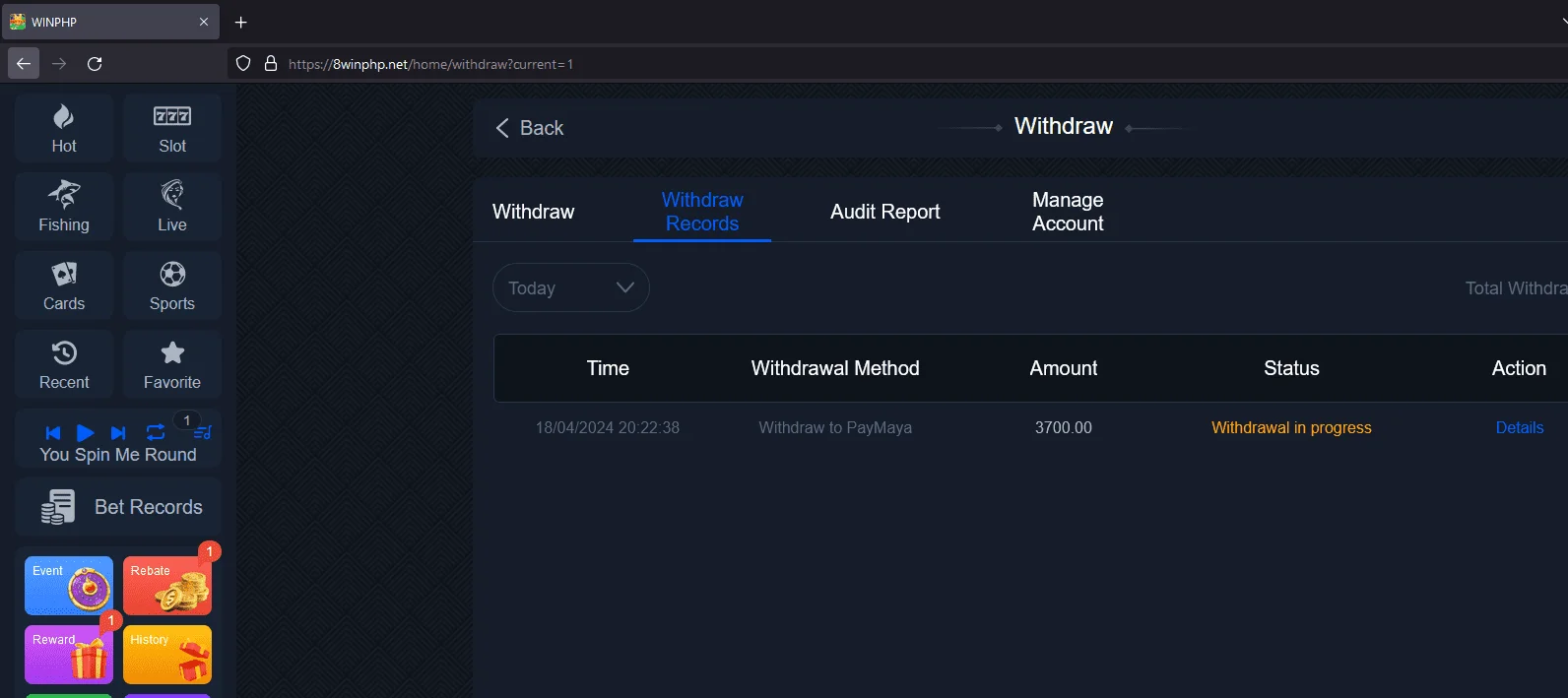The height and width of the screenshot is (698, 1568).
Task: Switch to the Withdraw tab
Action: (533, 212)
